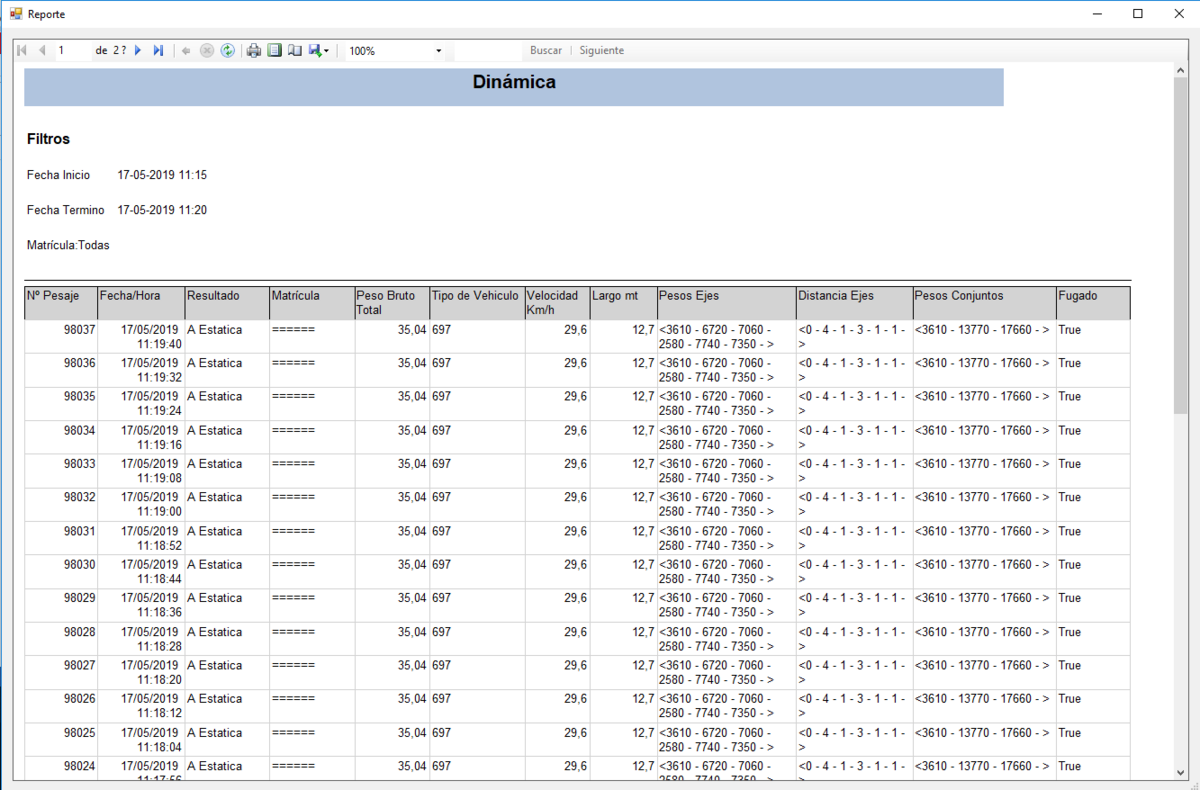The height and width of the screenshot is (790, 1200).
Task: Print the report
Action: point(254,50)
